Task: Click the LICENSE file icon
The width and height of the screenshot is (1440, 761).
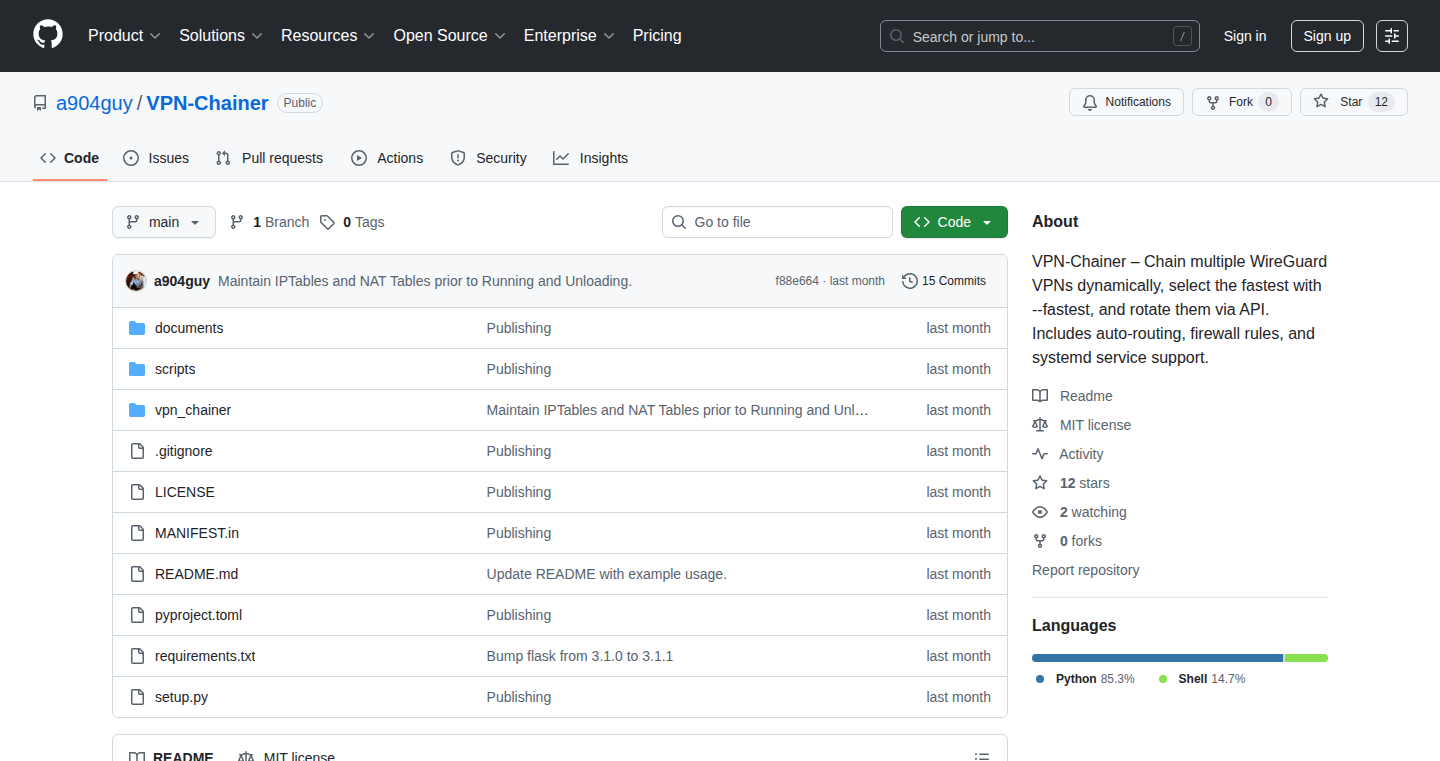Action: click(137, 492)
